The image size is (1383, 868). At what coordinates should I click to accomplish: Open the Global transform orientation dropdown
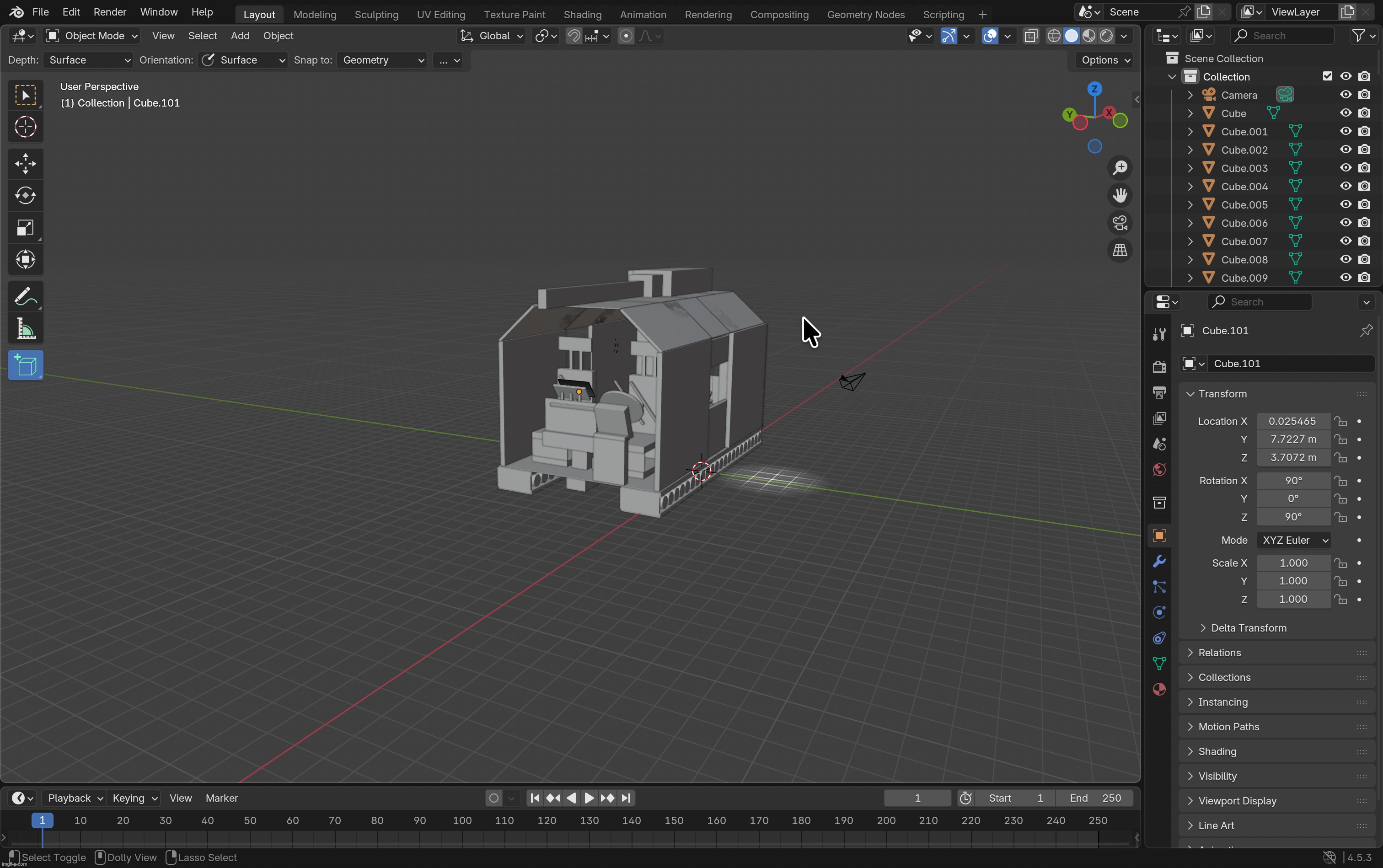tap(492, 36)
